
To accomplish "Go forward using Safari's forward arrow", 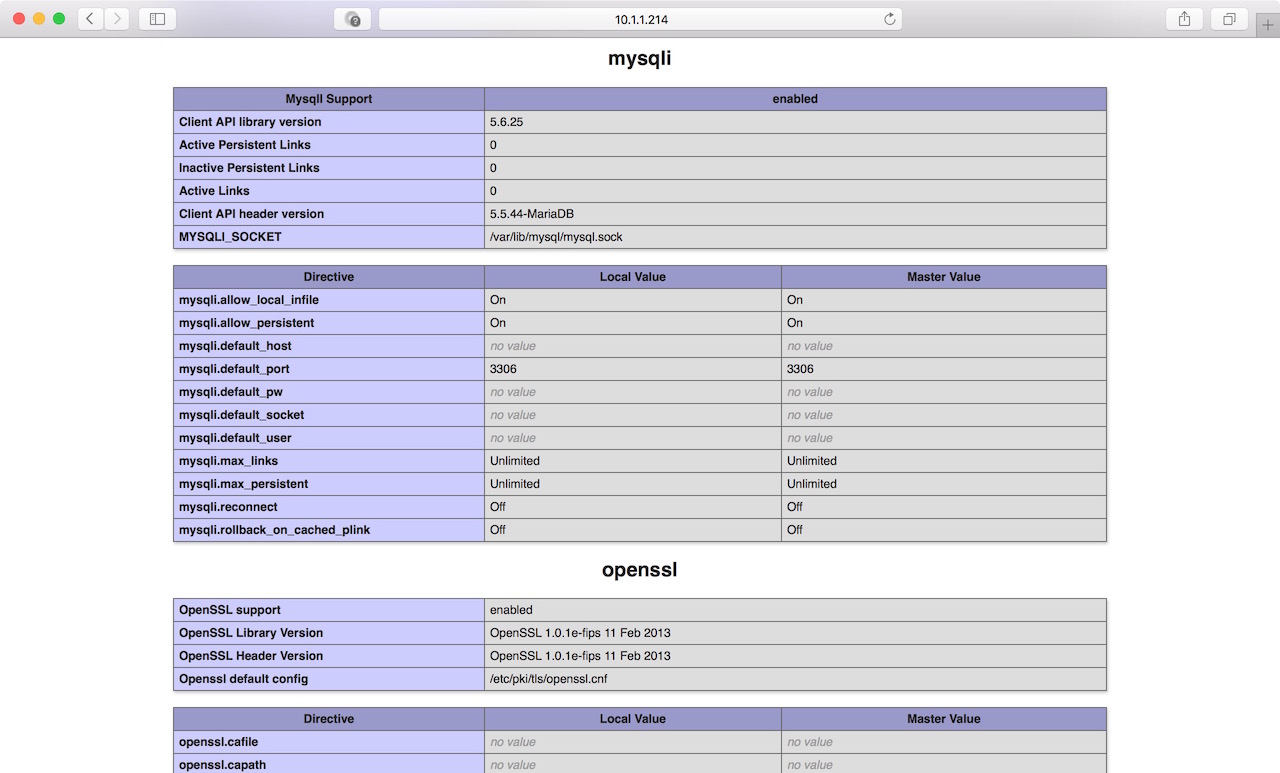I will click(116, 19).
